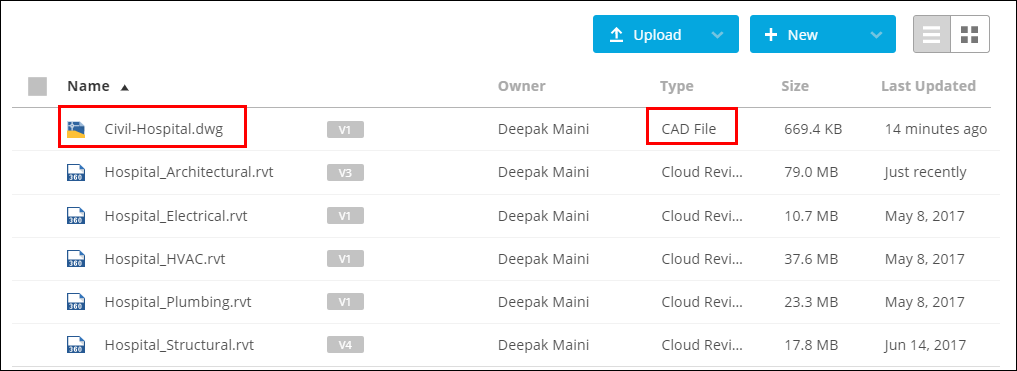Switch to list view layout

[932, 34]
